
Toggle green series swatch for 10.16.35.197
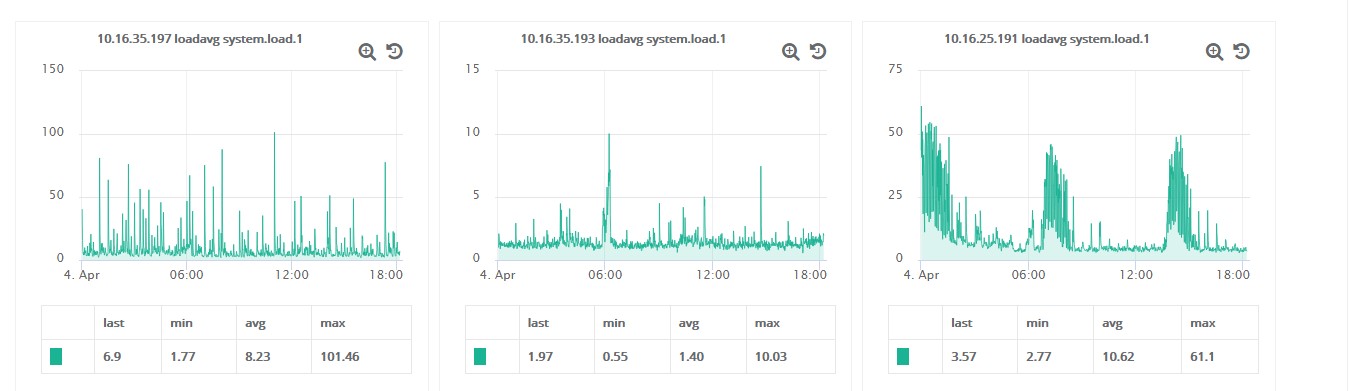click(x=56, y=356)
